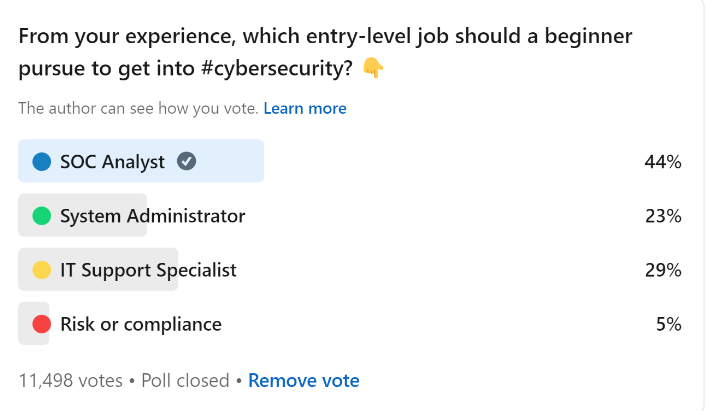Click the 23% result value
This screenshot has height=411, width=707.
(663, 216)
